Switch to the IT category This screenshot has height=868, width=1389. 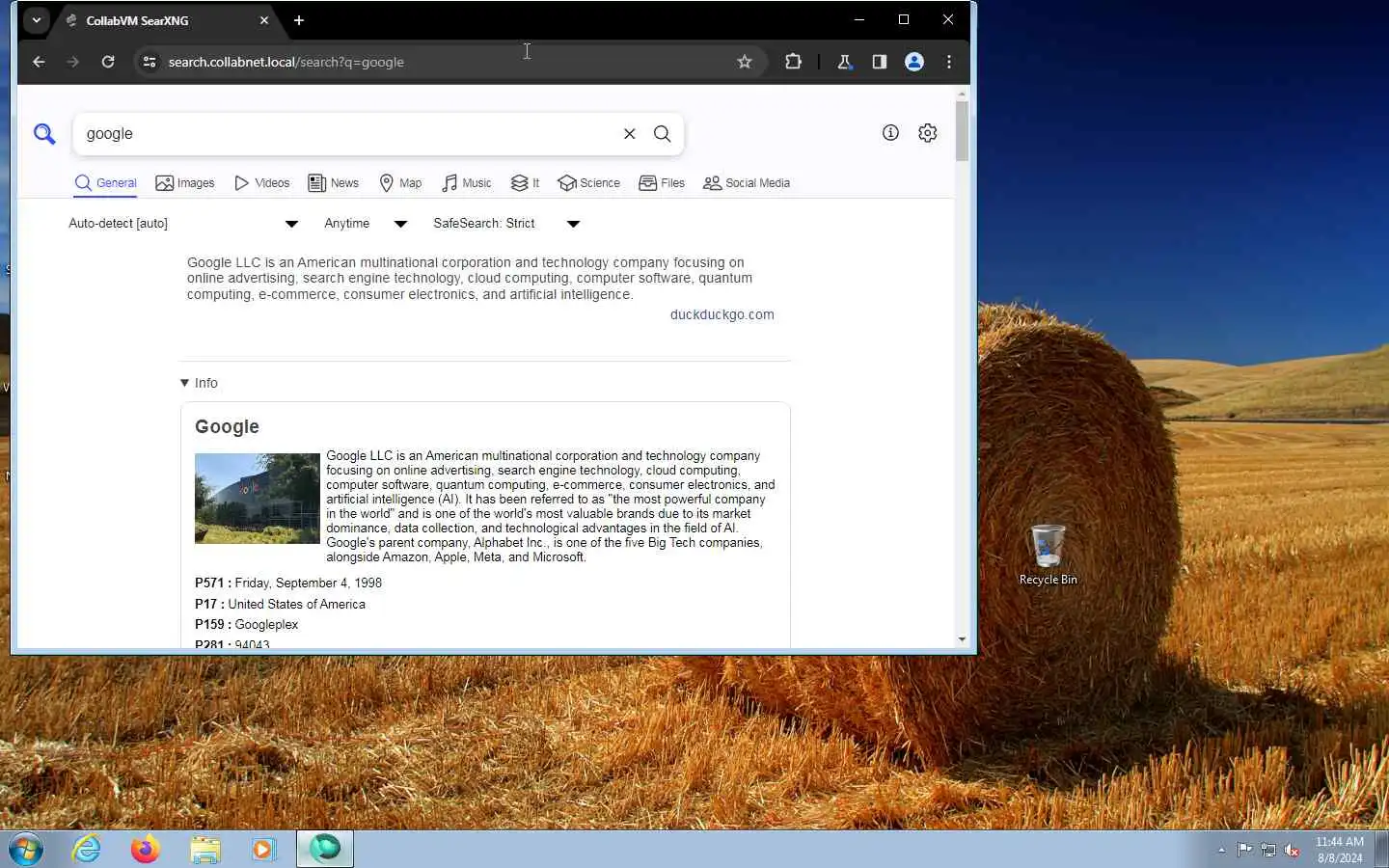tap(525, 183)
